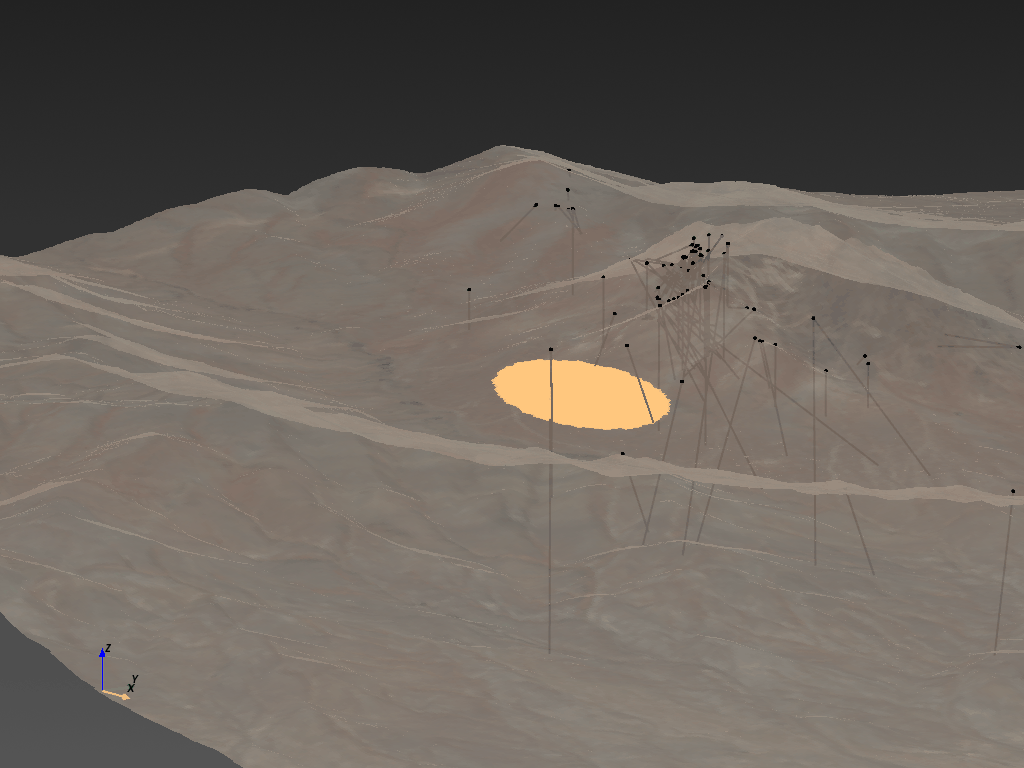Select the isolated drillhole collar left of the ellipse
The width and height of the screenshot is (1024, 768).
(469, 290)
